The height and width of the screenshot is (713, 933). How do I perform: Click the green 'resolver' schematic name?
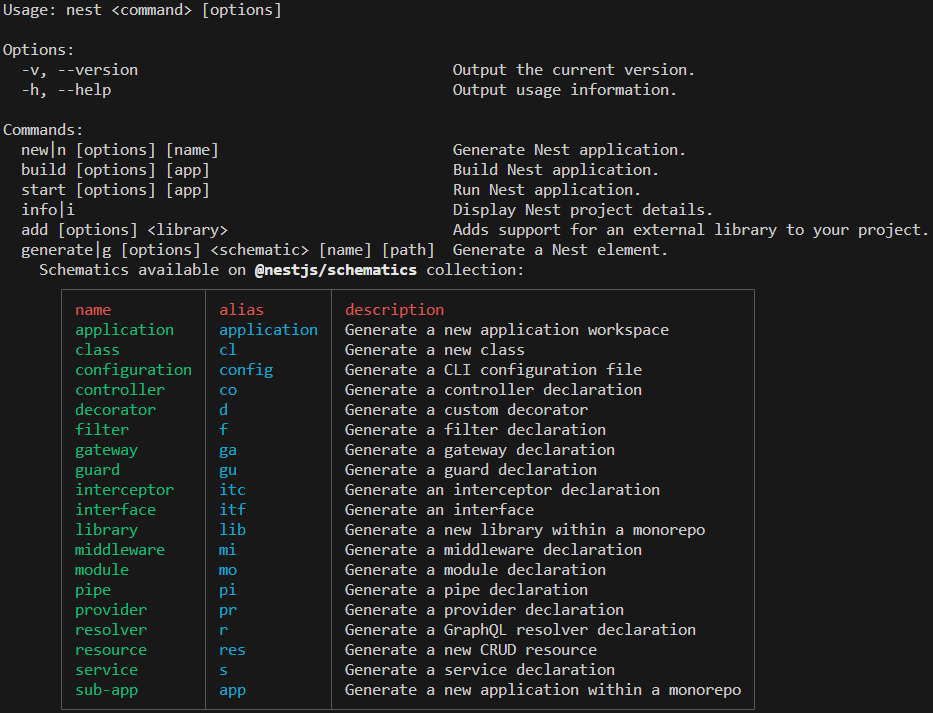coord(111,630)
